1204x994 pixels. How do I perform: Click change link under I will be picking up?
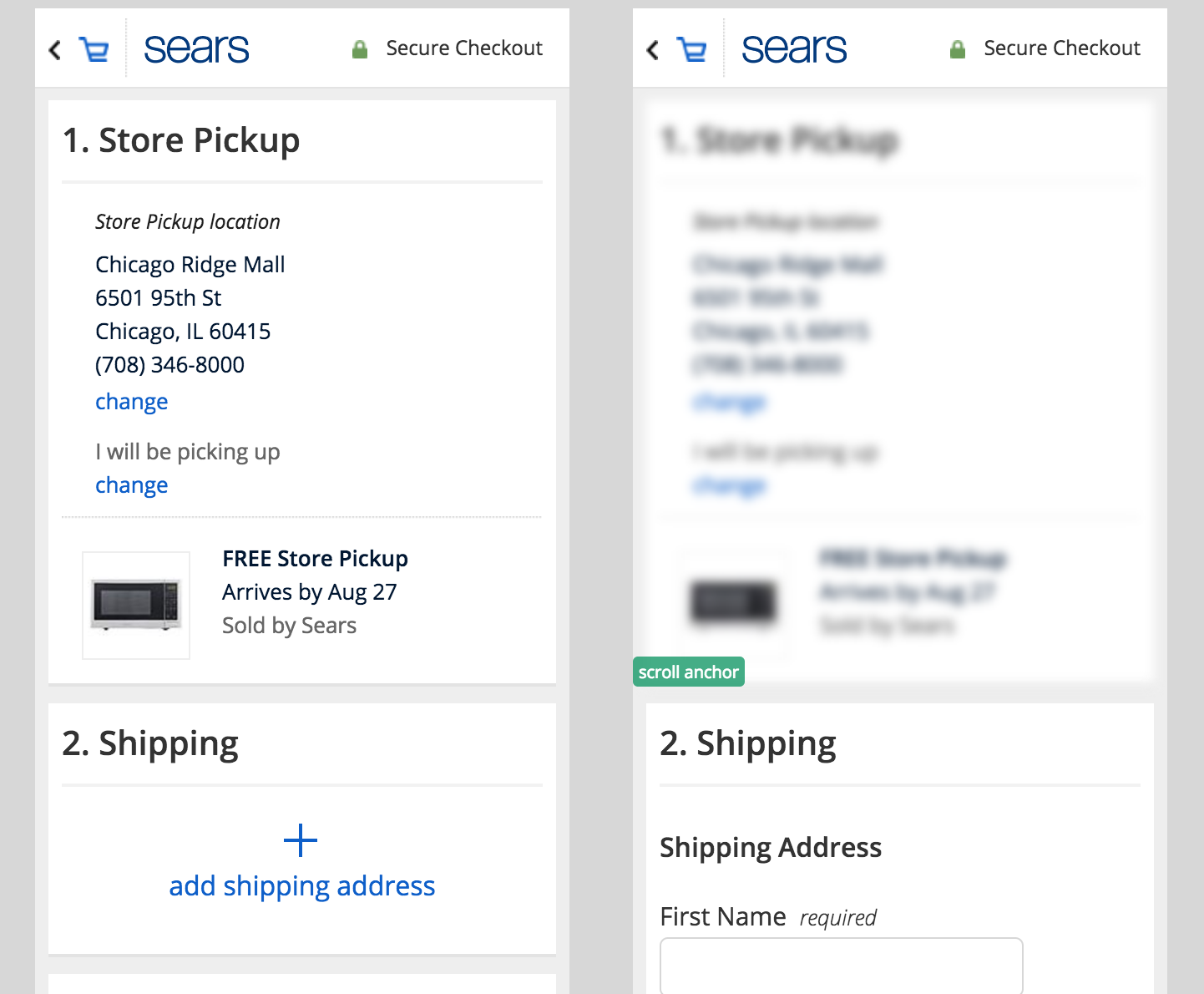(x=132, y=485)
